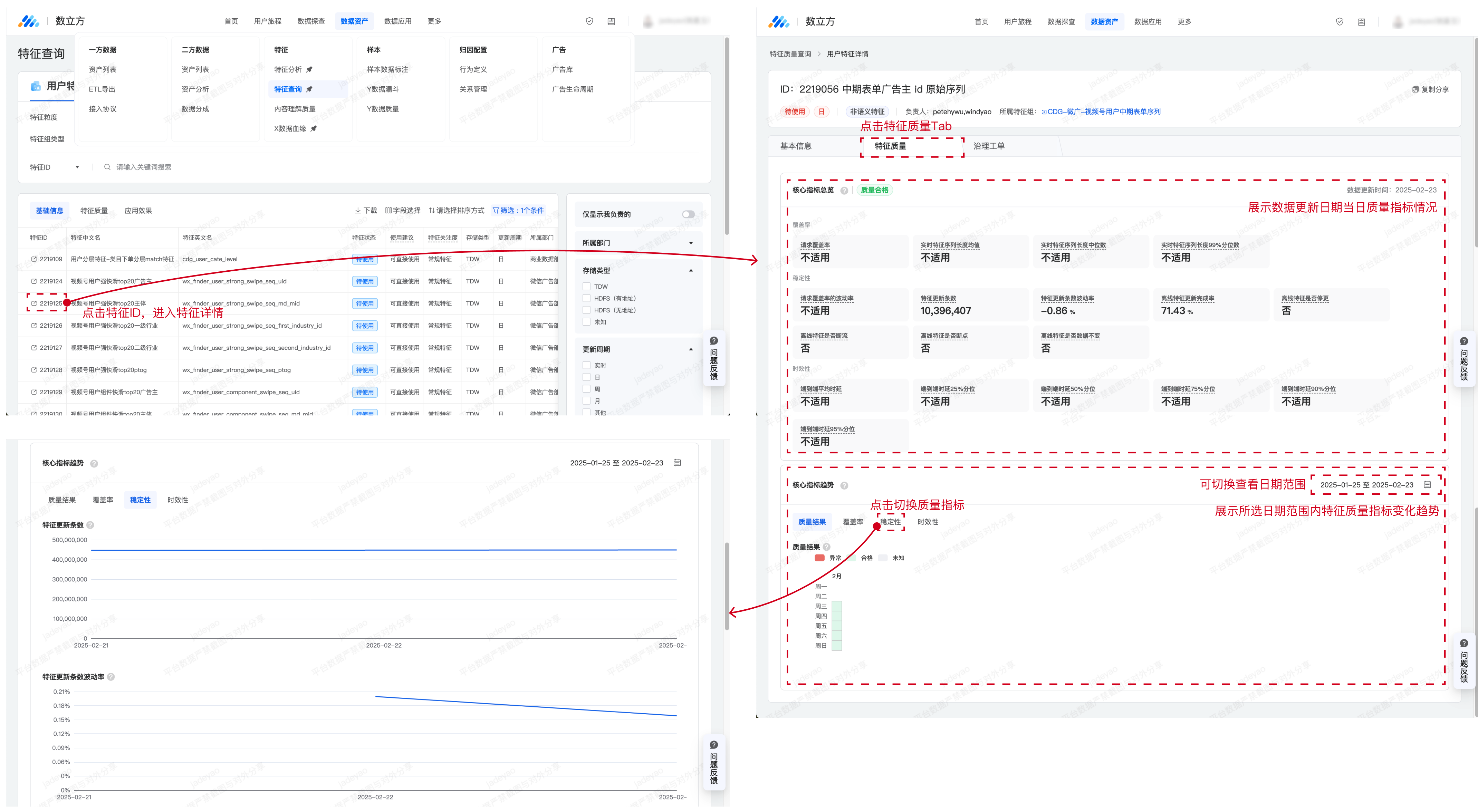
Task: Click the 特征质量查询 breadcrumb link
Action: pyautogui.click(x=790, y=54)
